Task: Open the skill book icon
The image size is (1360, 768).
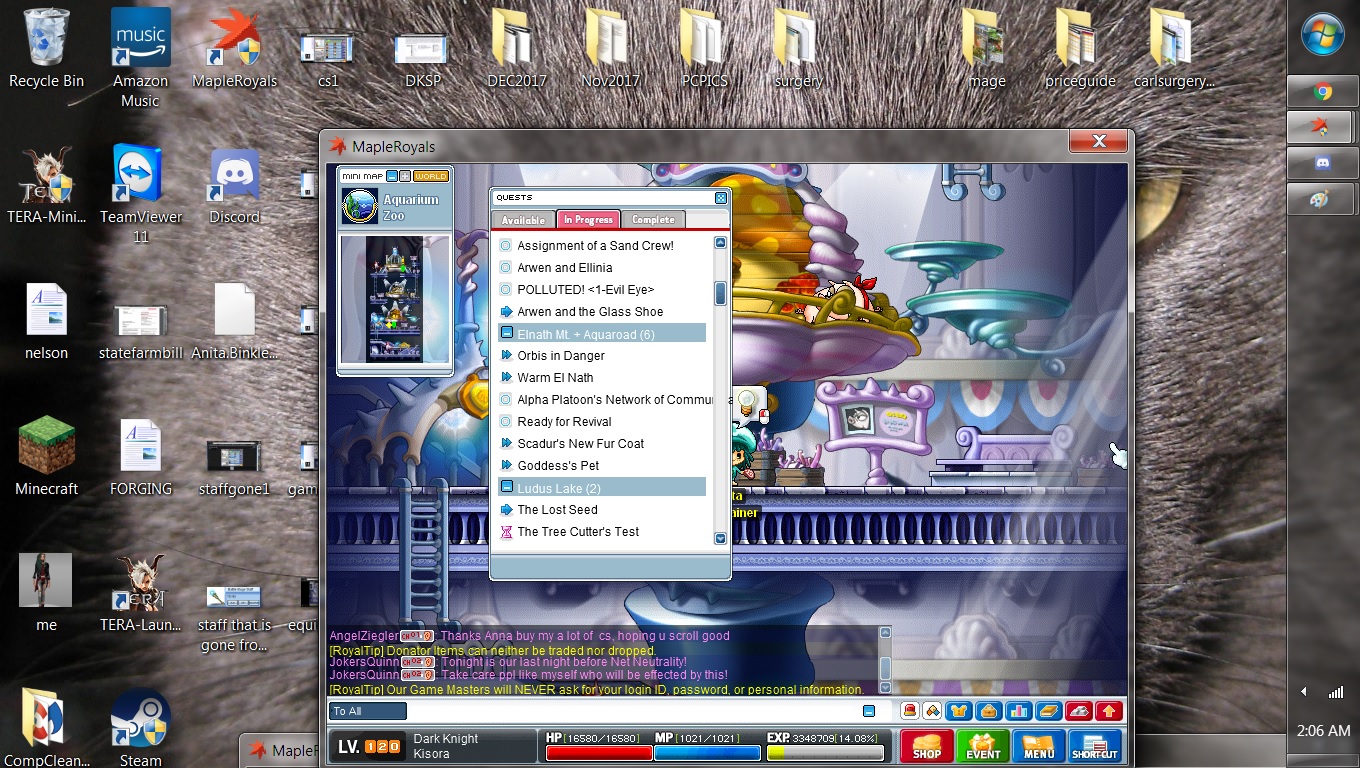Action: [1048, 711]
